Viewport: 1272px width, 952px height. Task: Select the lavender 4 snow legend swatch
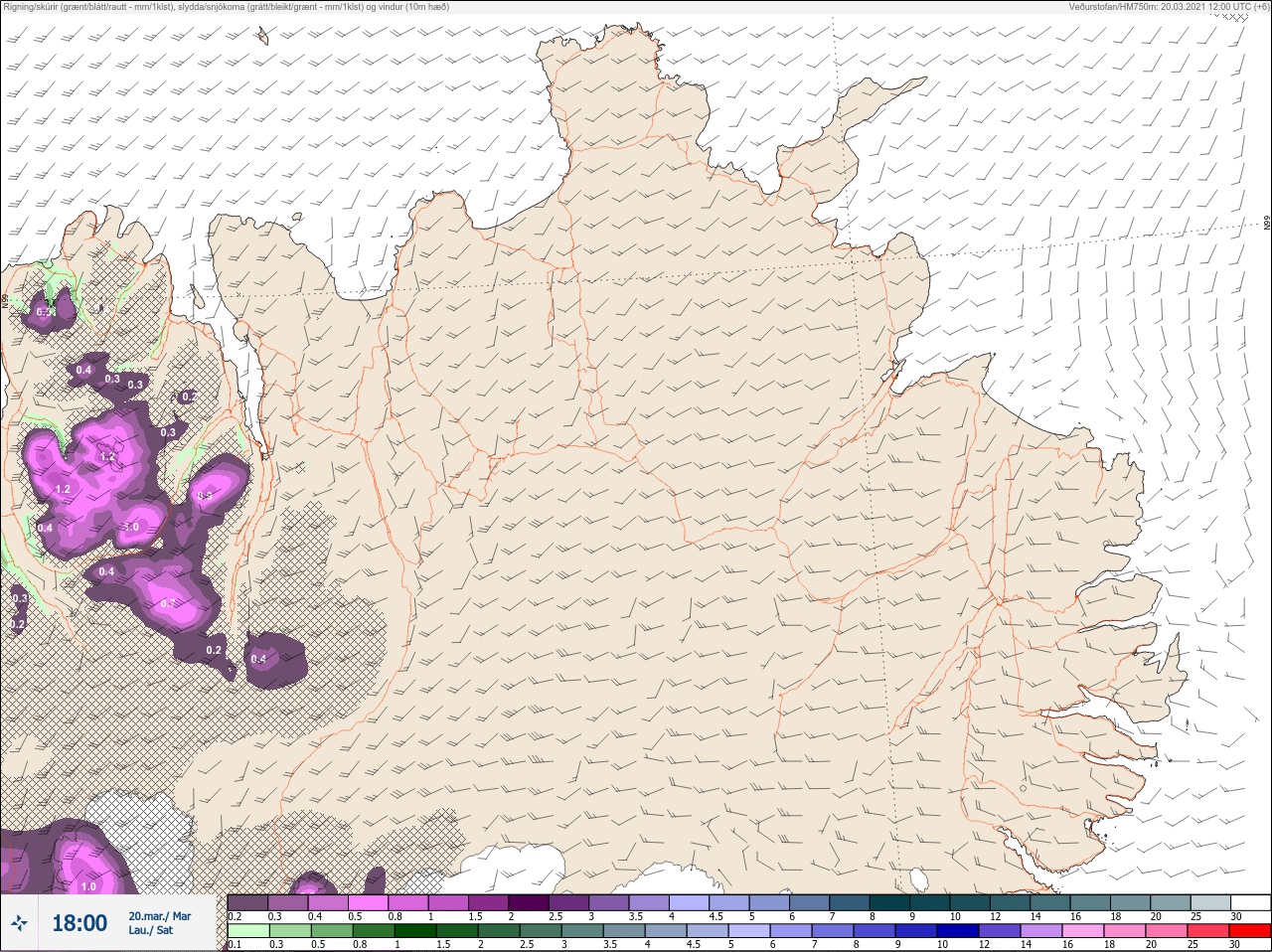(x=690, y=902)
